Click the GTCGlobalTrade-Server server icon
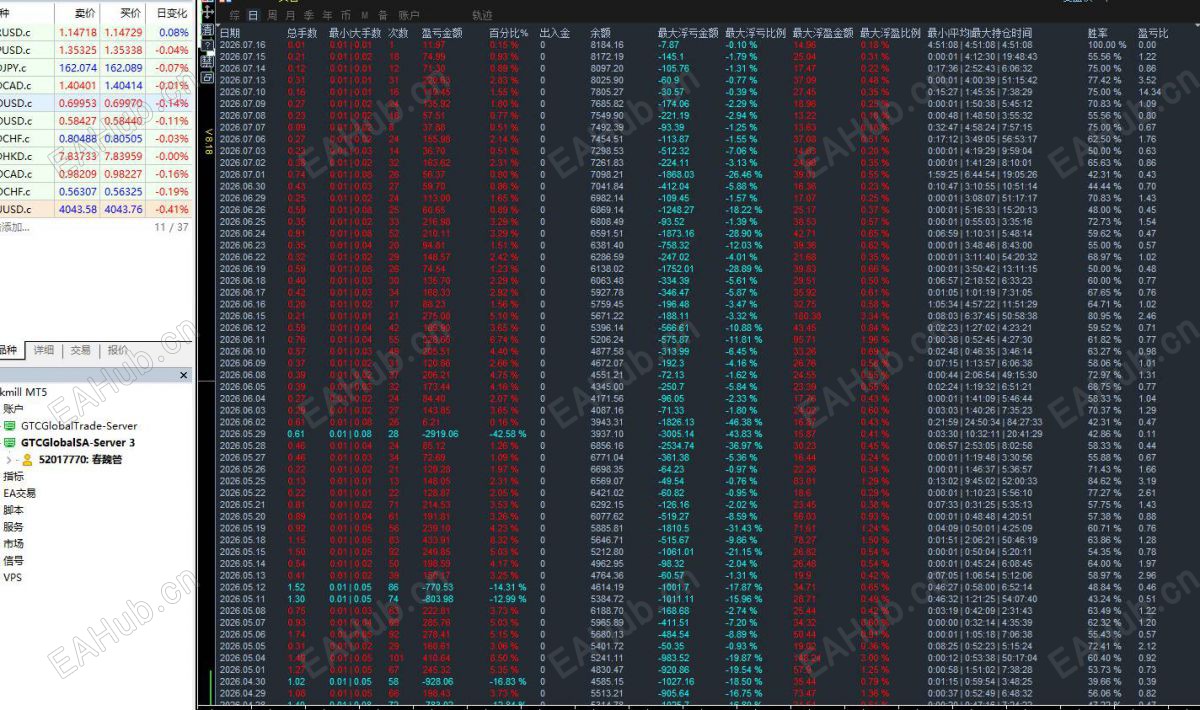1200x710 pixels. [10, 425]
